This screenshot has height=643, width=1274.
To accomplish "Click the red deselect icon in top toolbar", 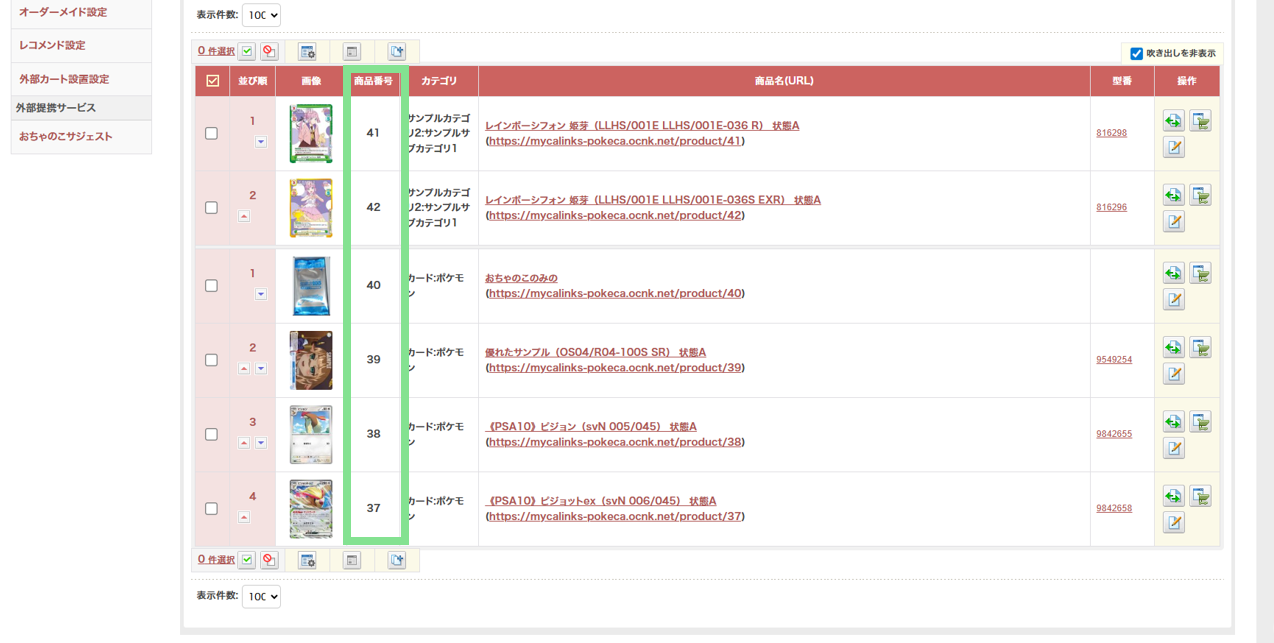I will pyautogui.click(x=269, y=51).
